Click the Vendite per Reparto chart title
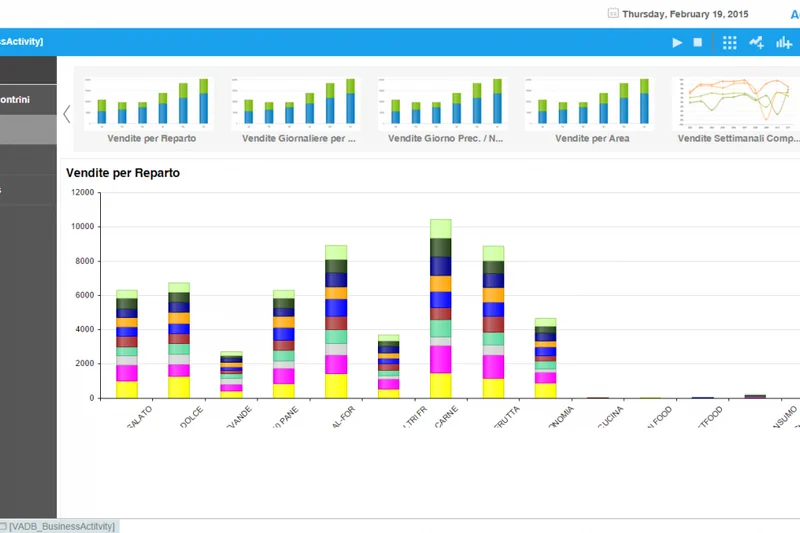 click(123, 173)
